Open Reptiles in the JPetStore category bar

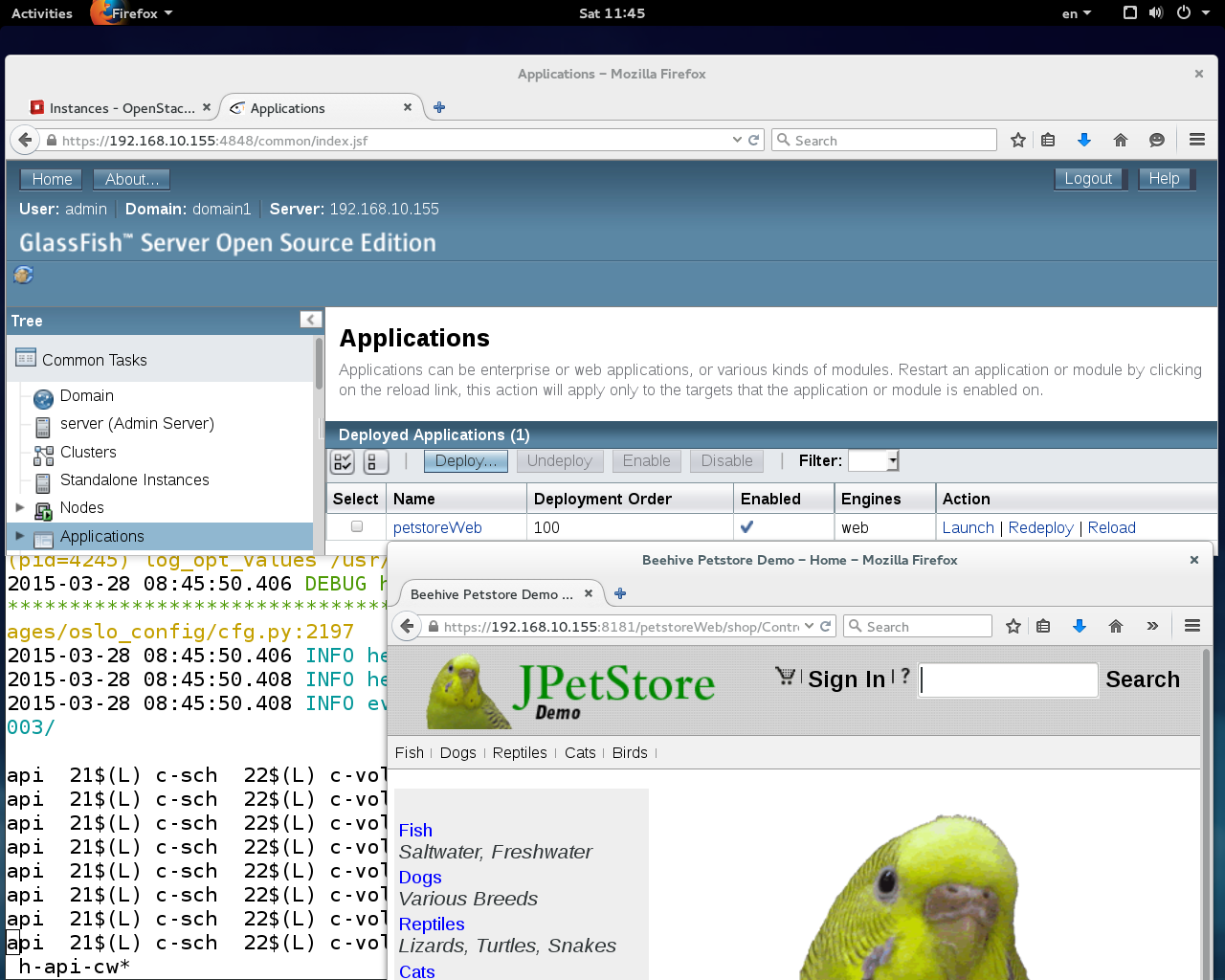coord(520,752)
